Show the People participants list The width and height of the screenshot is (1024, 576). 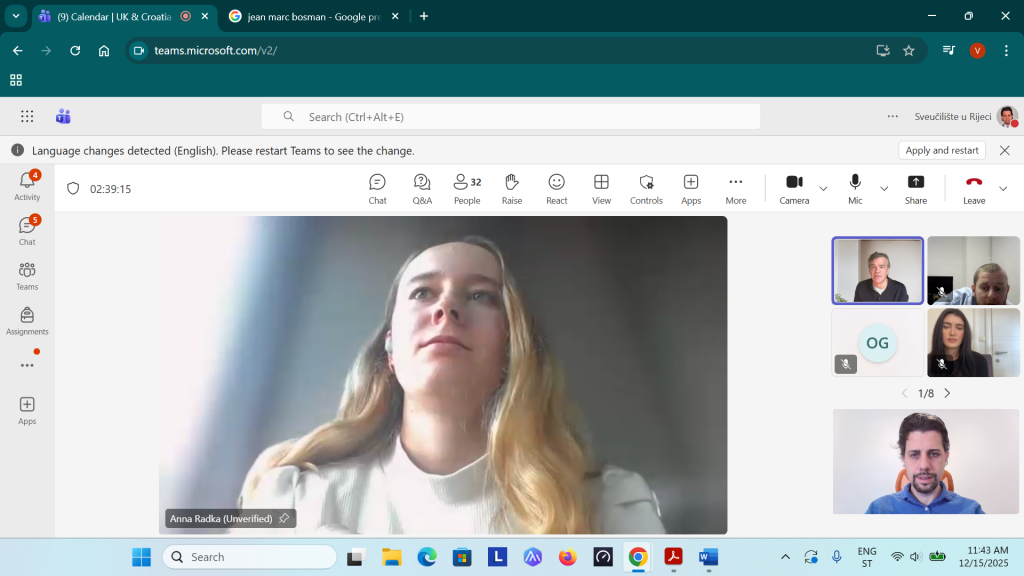(x=467, y=187)
